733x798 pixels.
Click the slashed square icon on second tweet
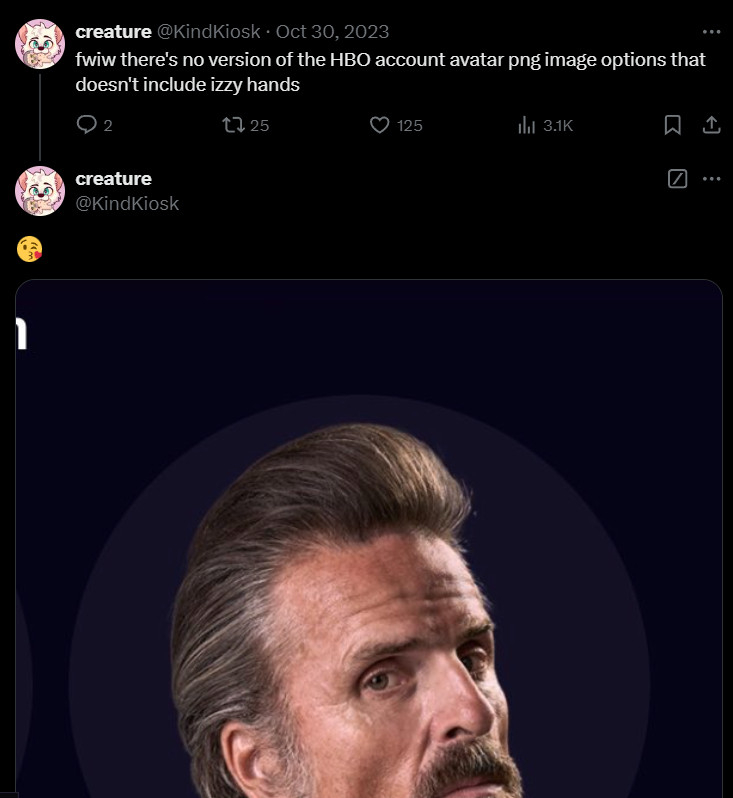[677, 179]
